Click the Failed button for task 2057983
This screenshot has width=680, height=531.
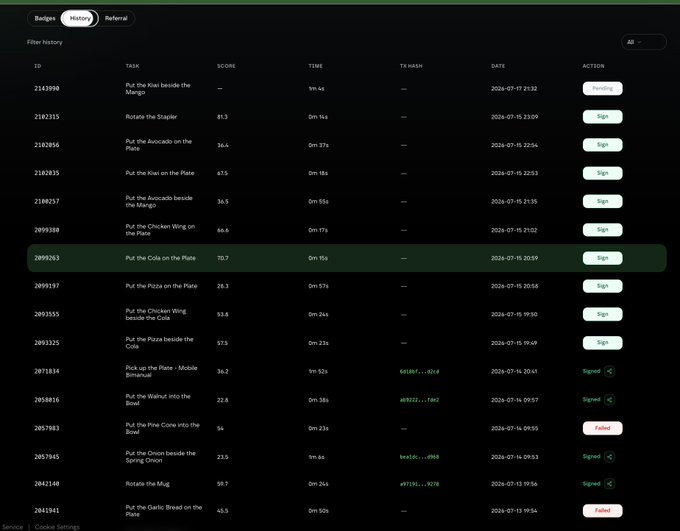602,428
